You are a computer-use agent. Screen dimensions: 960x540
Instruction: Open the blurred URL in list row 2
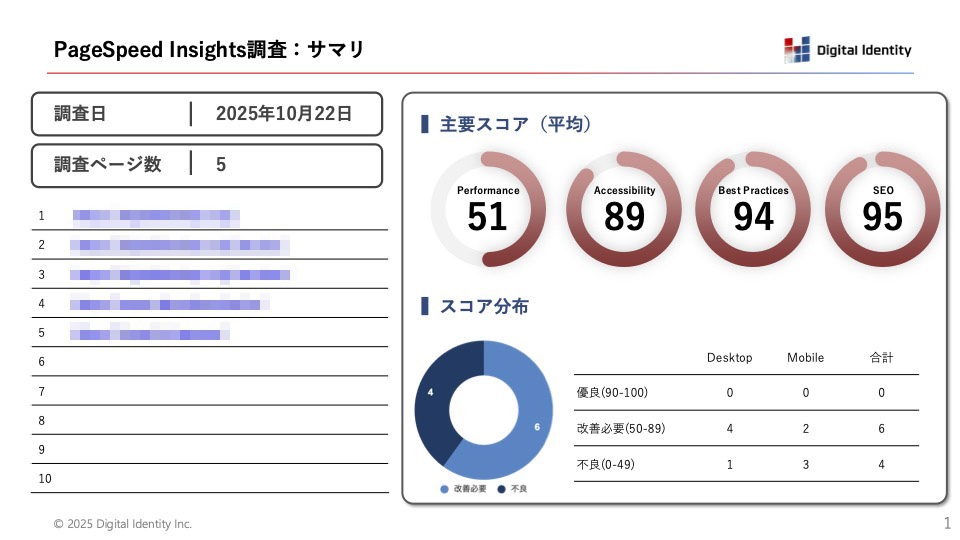point(179,245)
